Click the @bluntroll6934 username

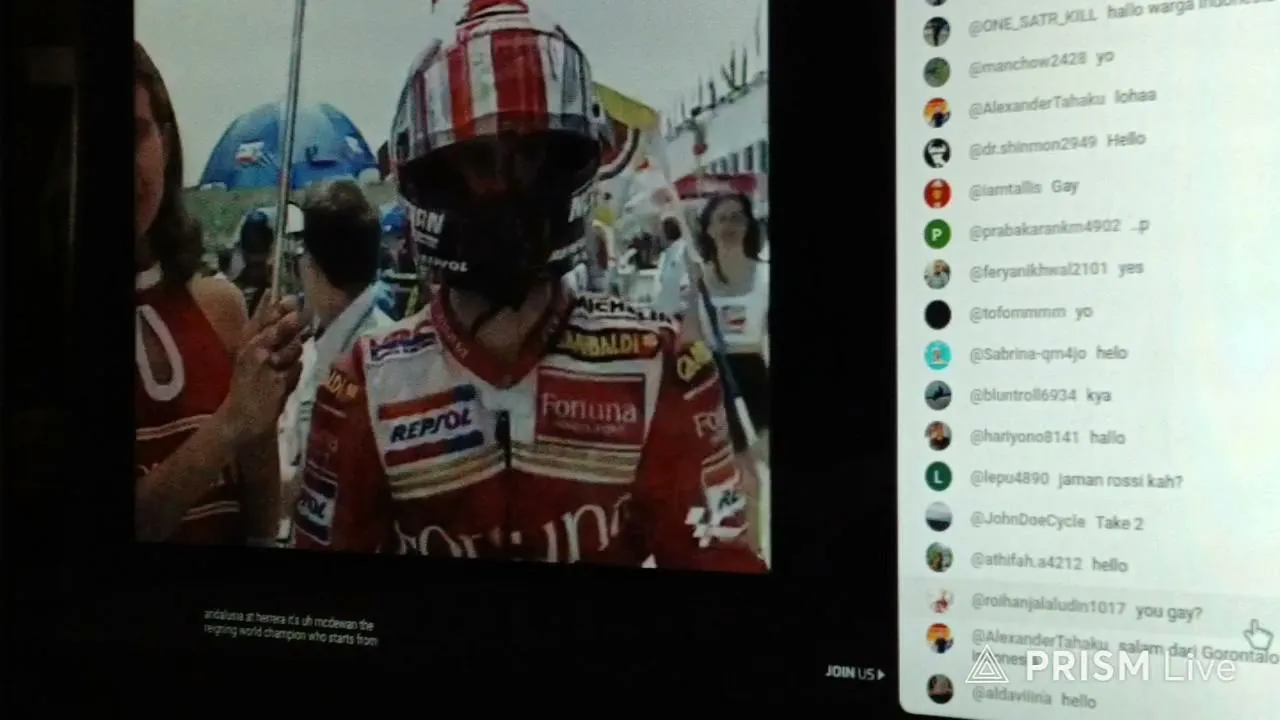(1022, 396)
